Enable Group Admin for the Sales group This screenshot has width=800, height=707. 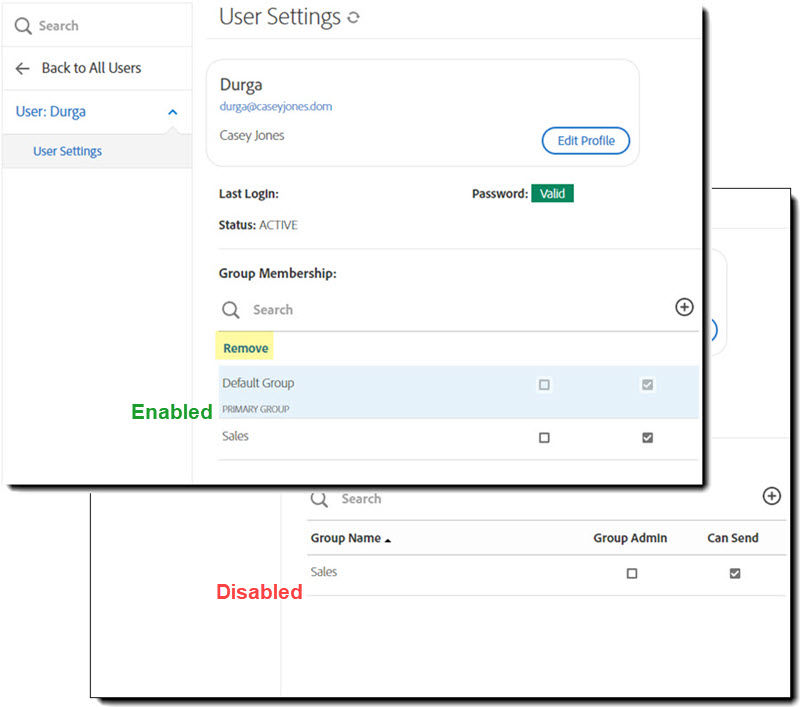point(544,437)
